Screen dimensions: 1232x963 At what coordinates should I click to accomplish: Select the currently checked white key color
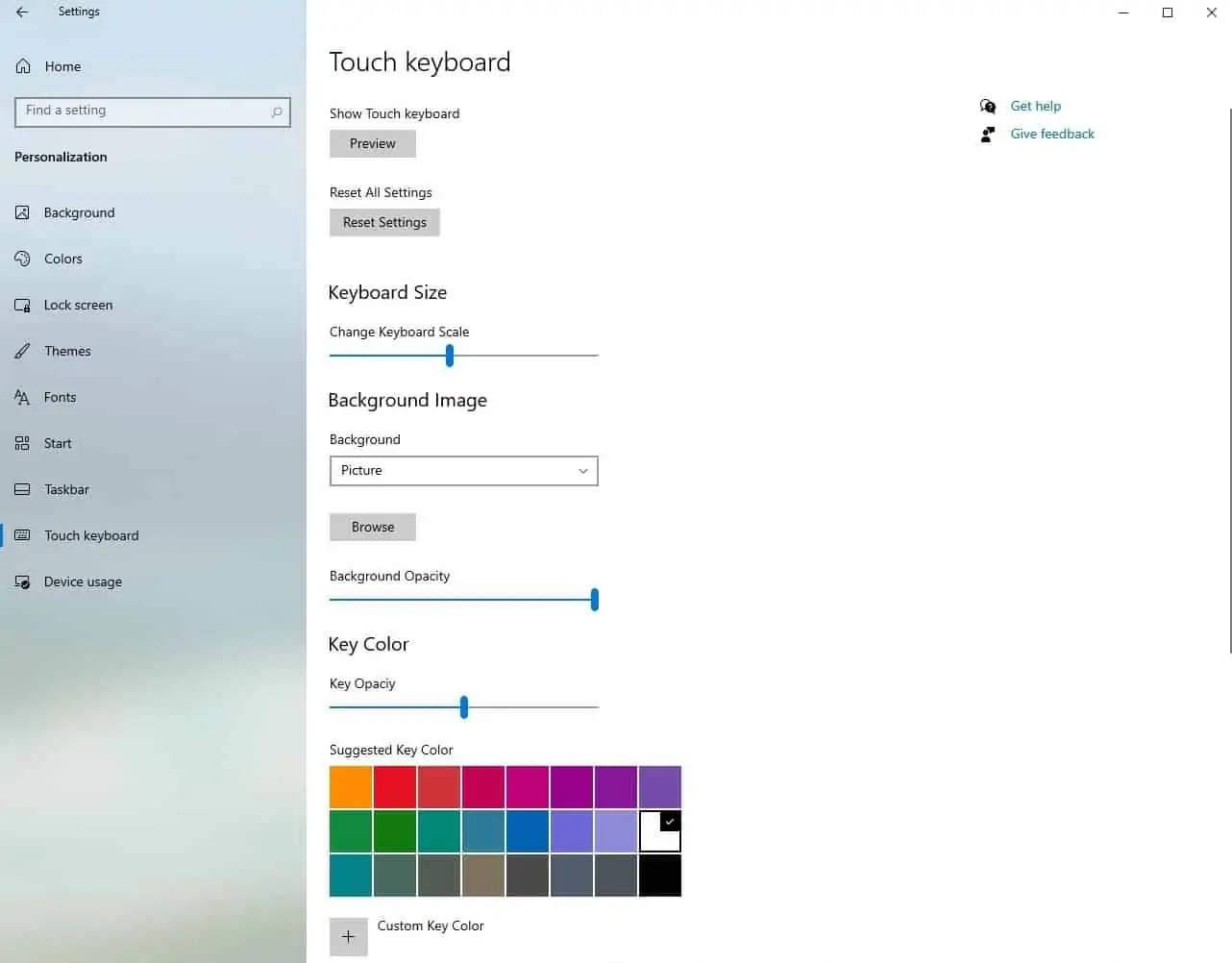pos(659,830)
